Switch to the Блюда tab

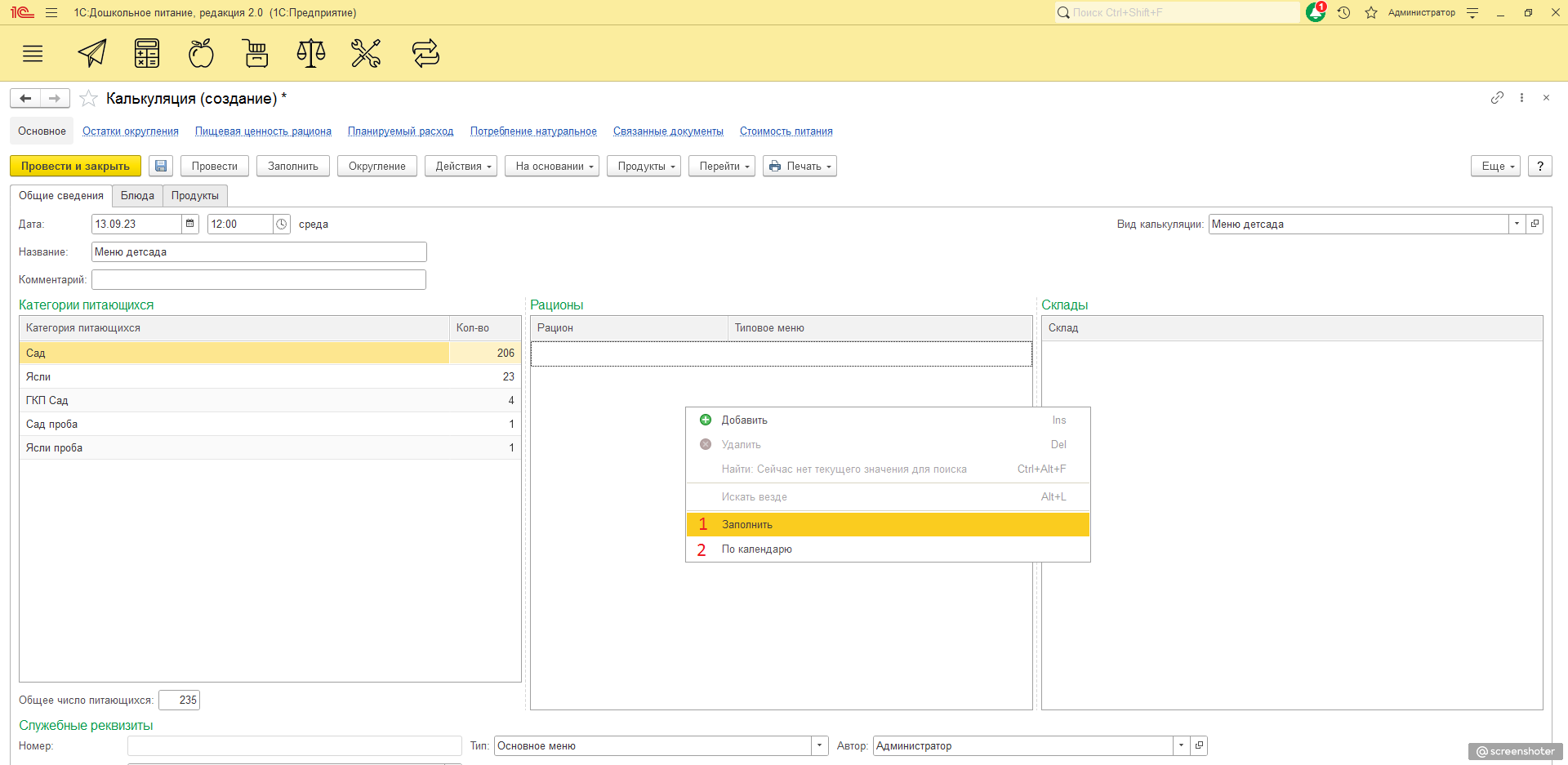click(x=137, y=196)
